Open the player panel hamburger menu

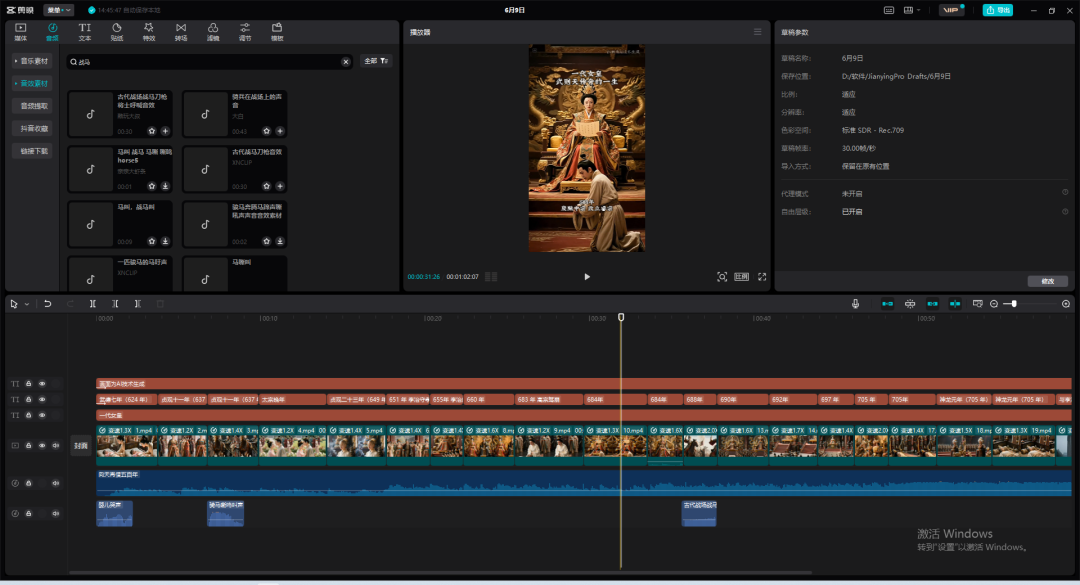point(758,32)
